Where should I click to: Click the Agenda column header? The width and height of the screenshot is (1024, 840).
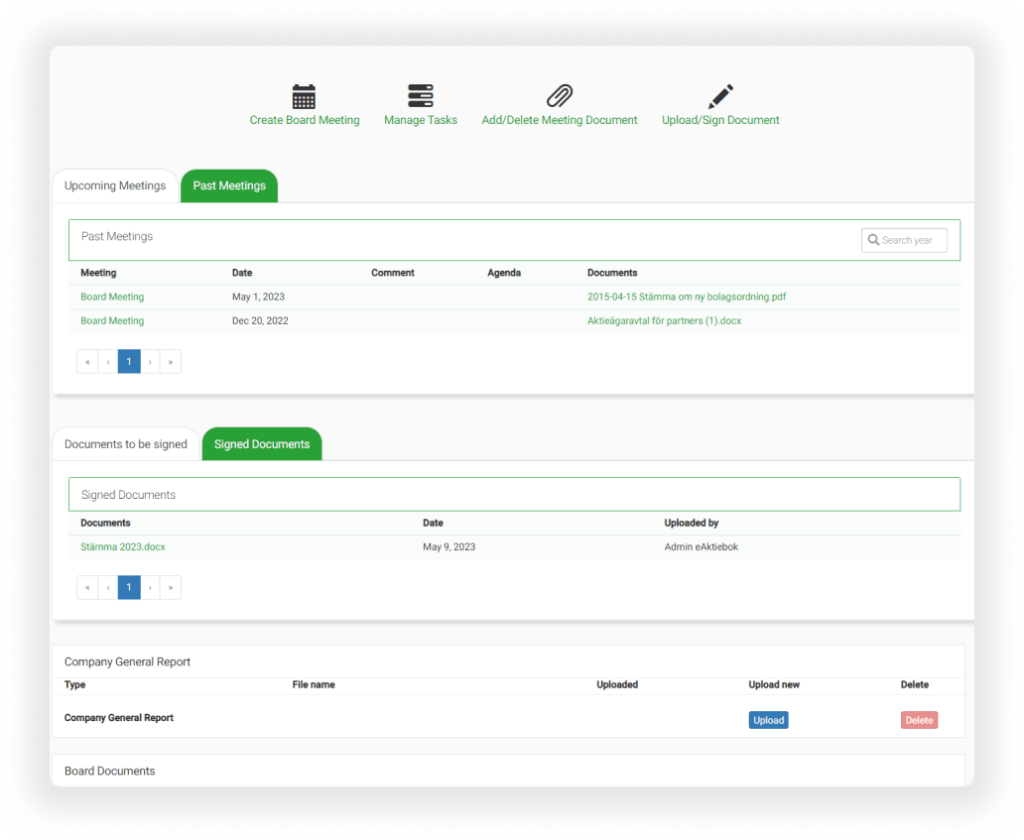[504, 273]
